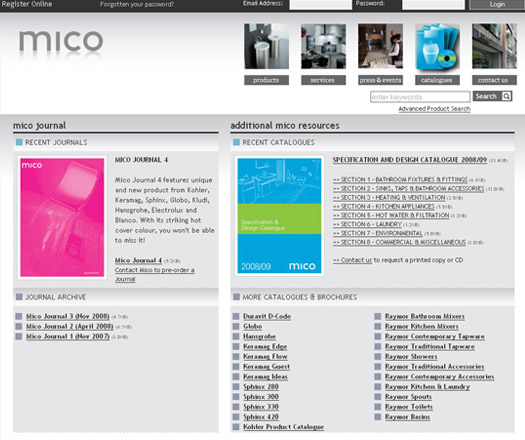This screenshot has width=525, height=440.
Task: Open Advanced Product Search link
Action: pos(434,109)
